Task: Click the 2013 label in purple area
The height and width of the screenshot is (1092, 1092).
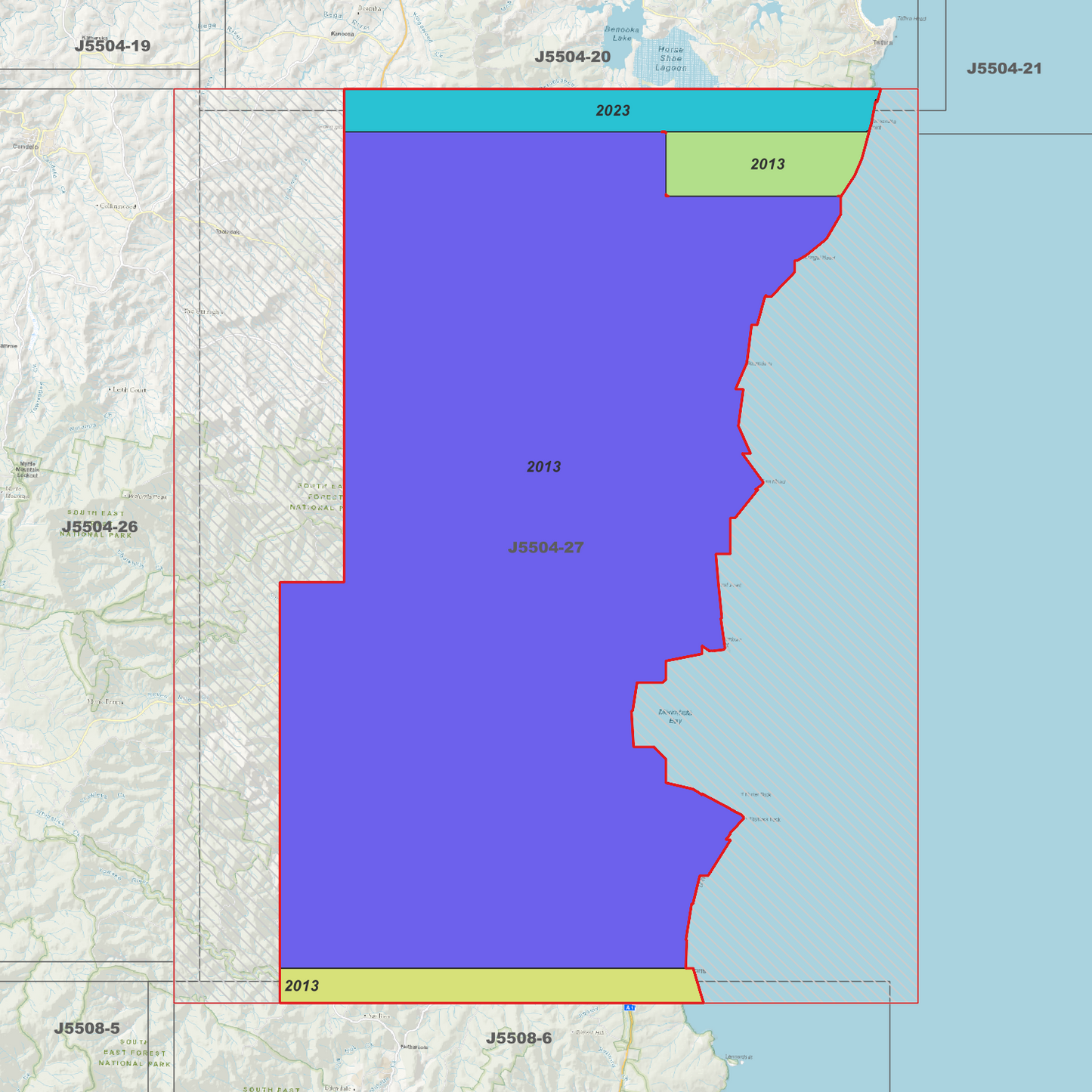Action: coord(544,467)
